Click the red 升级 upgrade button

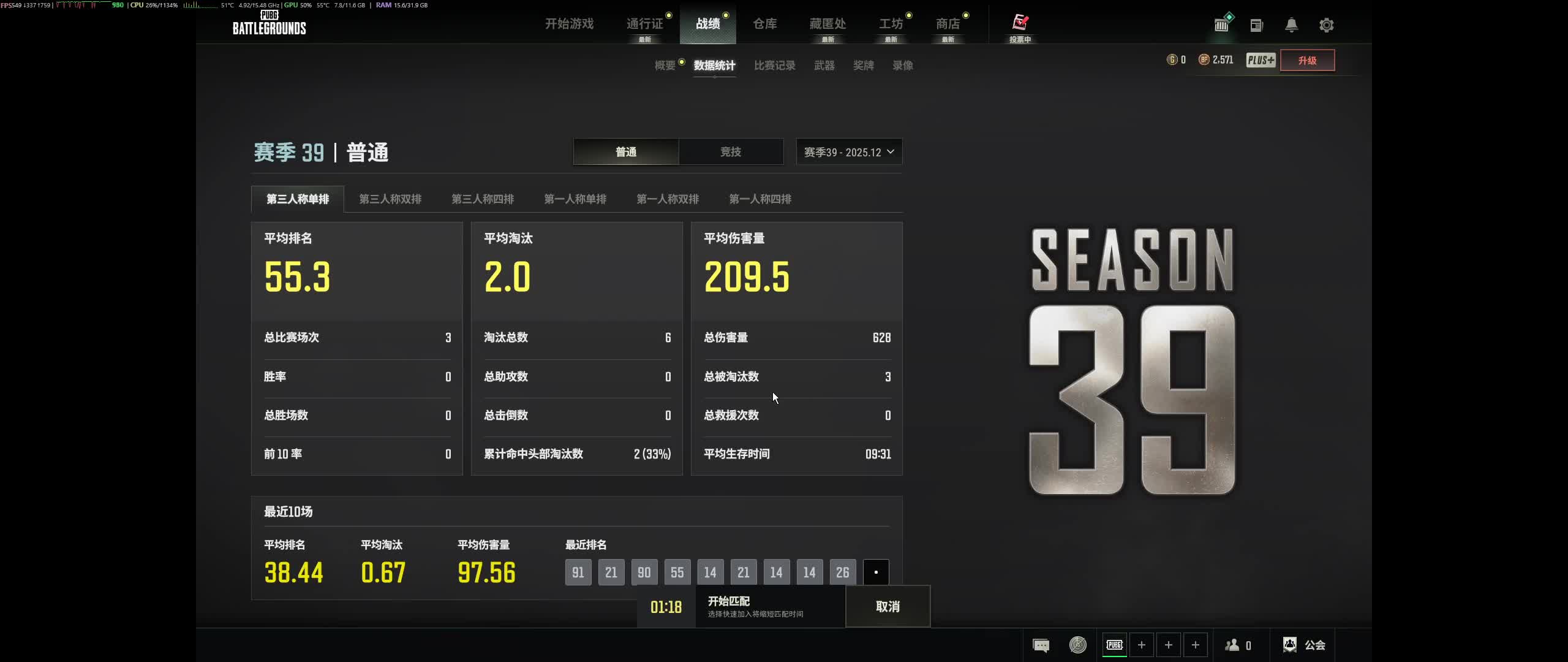point(1307,60)
